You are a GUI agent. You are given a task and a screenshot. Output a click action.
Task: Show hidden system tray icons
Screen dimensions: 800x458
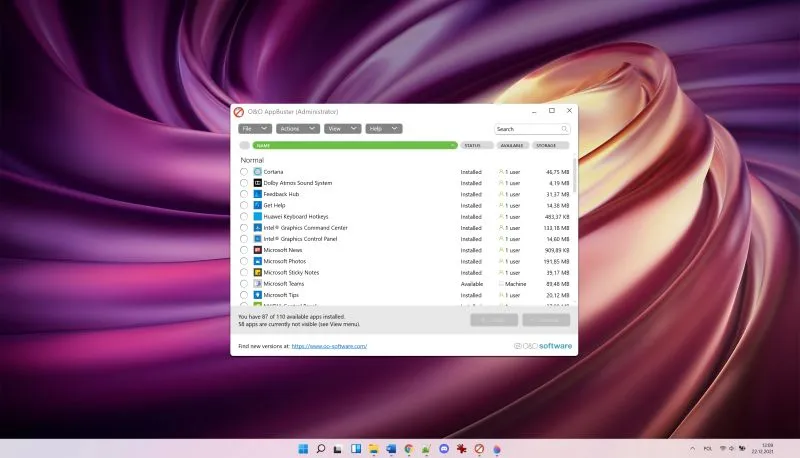(692, 449)
